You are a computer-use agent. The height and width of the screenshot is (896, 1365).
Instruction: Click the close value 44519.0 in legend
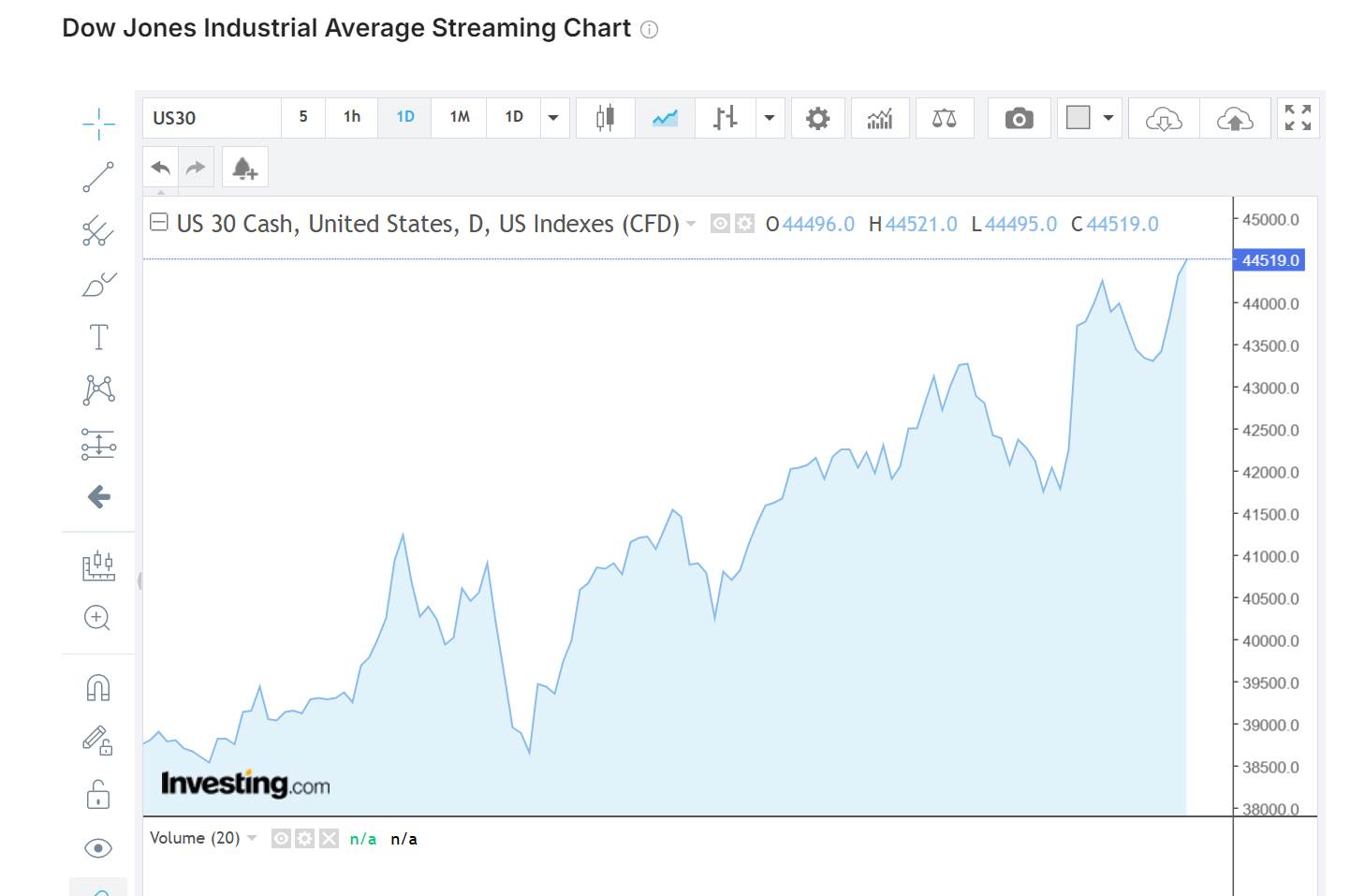click(x=1123, y=225)
